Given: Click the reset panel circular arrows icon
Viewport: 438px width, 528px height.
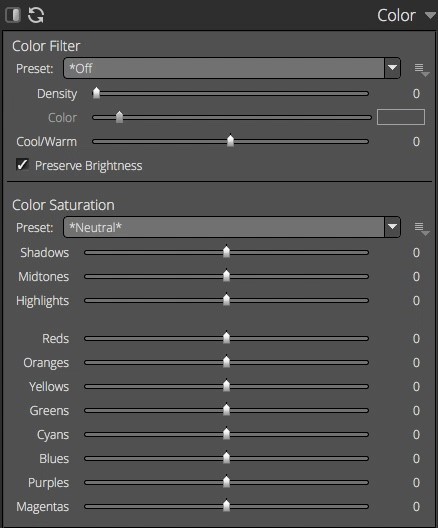Looking at the screenshot, I should 36,15.
